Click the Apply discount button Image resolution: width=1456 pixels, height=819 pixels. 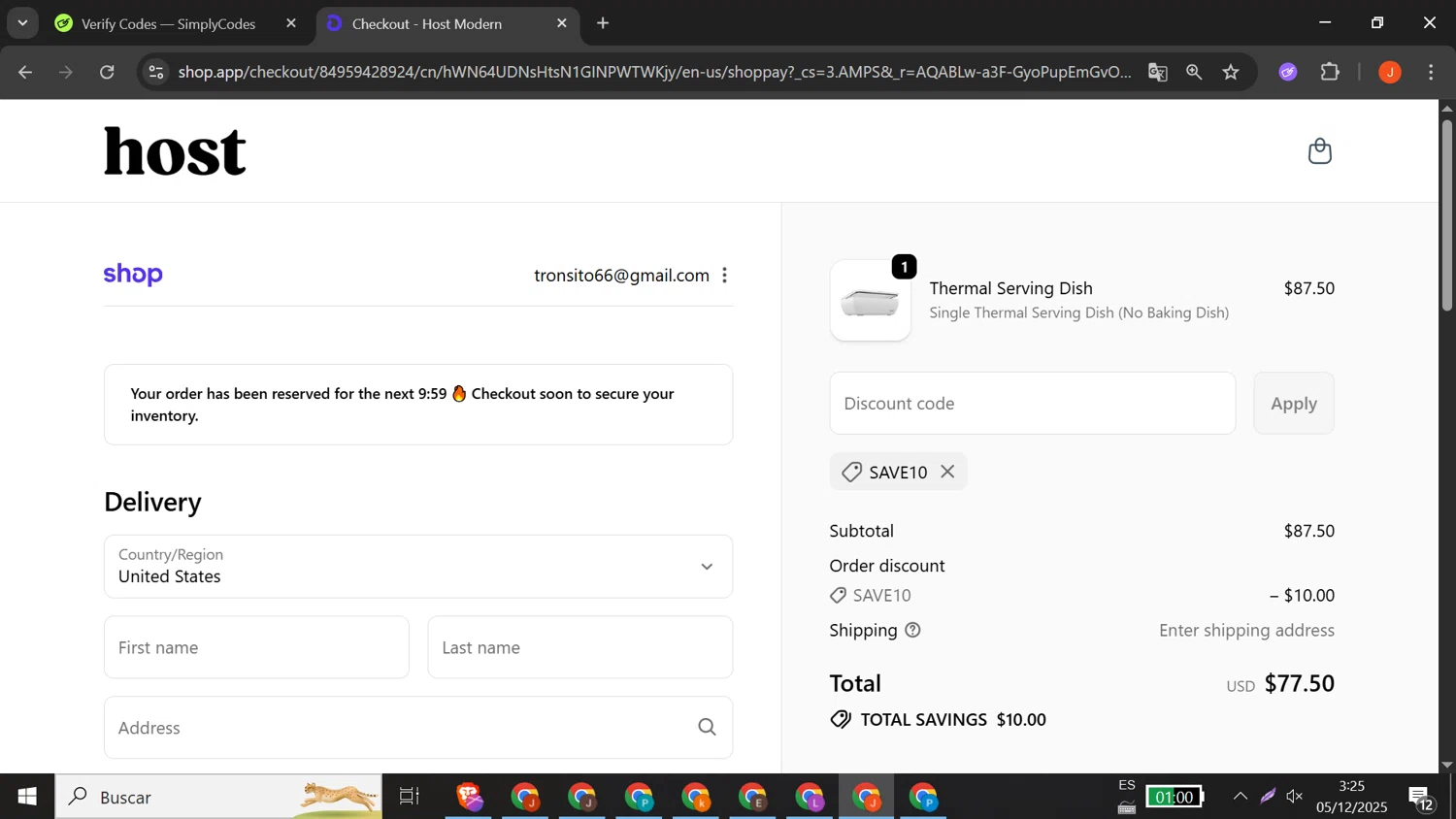click(1294, 403)
